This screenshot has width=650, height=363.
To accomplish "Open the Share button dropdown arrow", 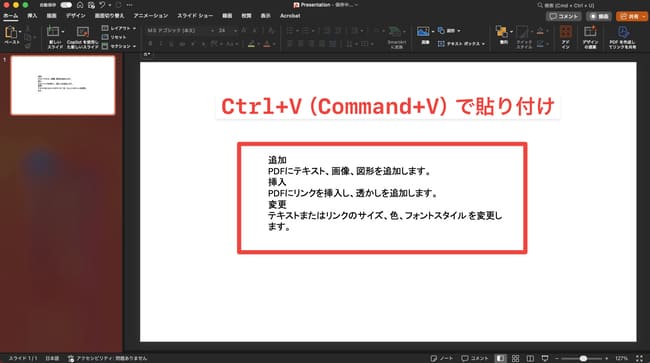I will coord(644,16).
